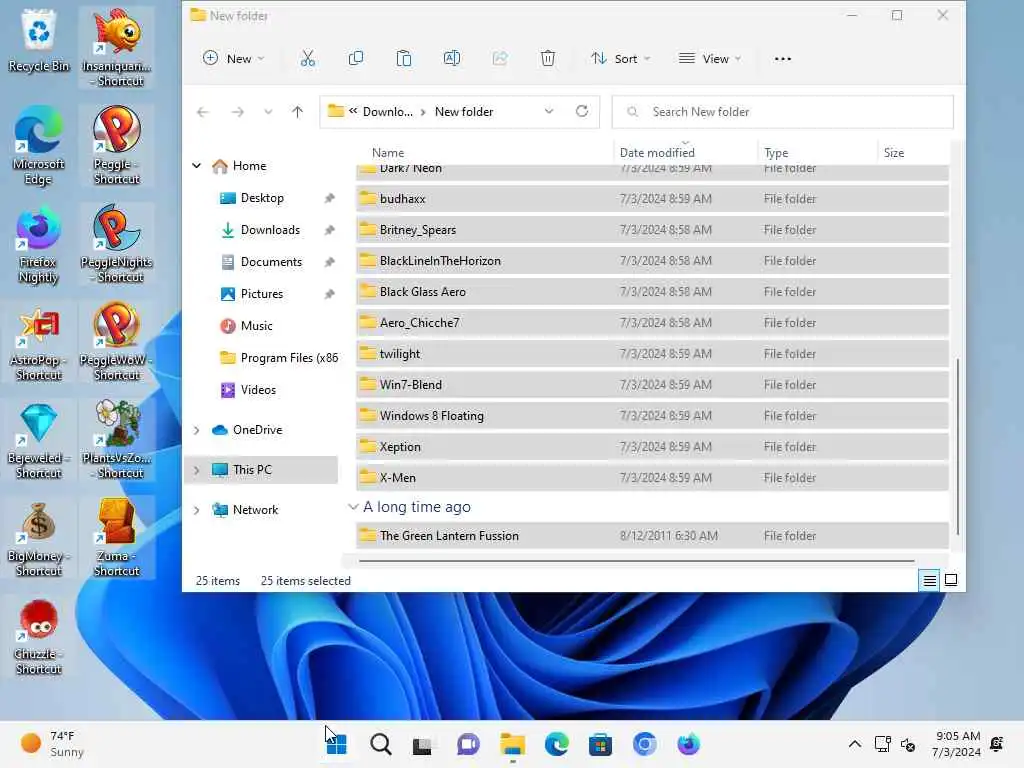Open Music in the navigation pane
1024x768 pixels.
pos(257,326)
